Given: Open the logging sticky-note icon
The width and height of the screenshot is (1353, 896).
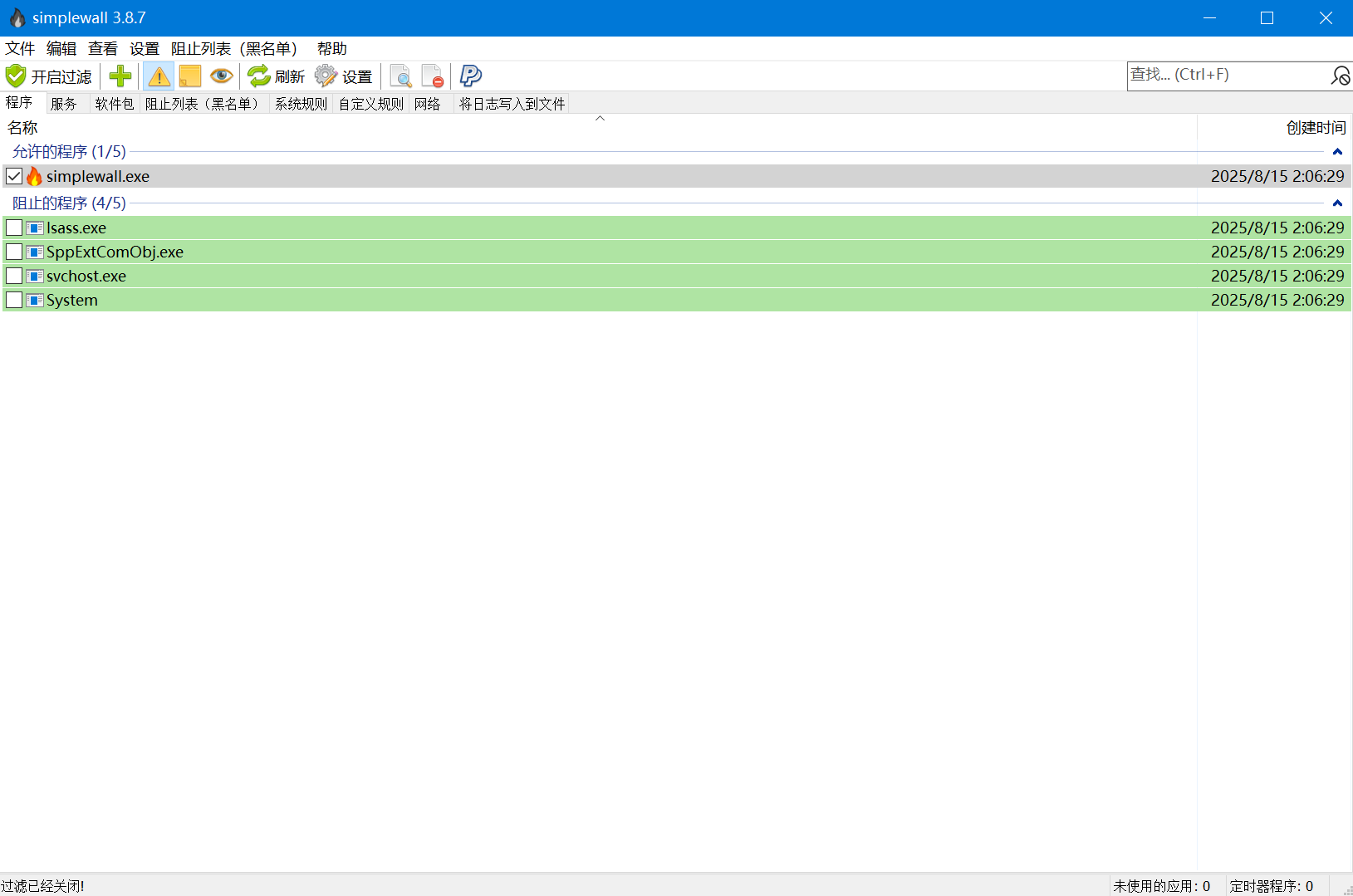Looking at the screenshot, I should click(189, 76).
